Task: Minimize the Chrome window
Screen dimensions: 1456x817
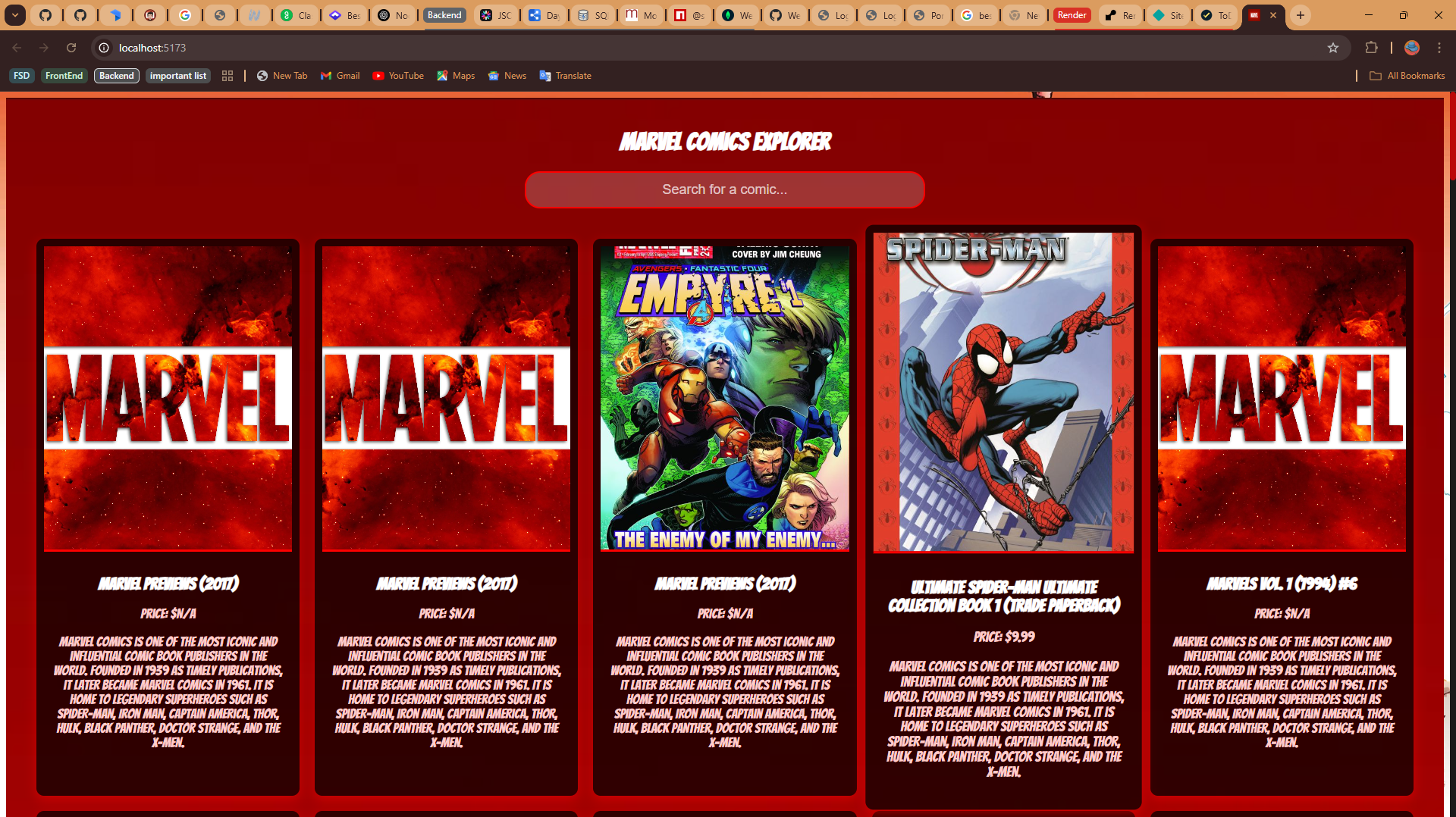Action: [1369, 15]
